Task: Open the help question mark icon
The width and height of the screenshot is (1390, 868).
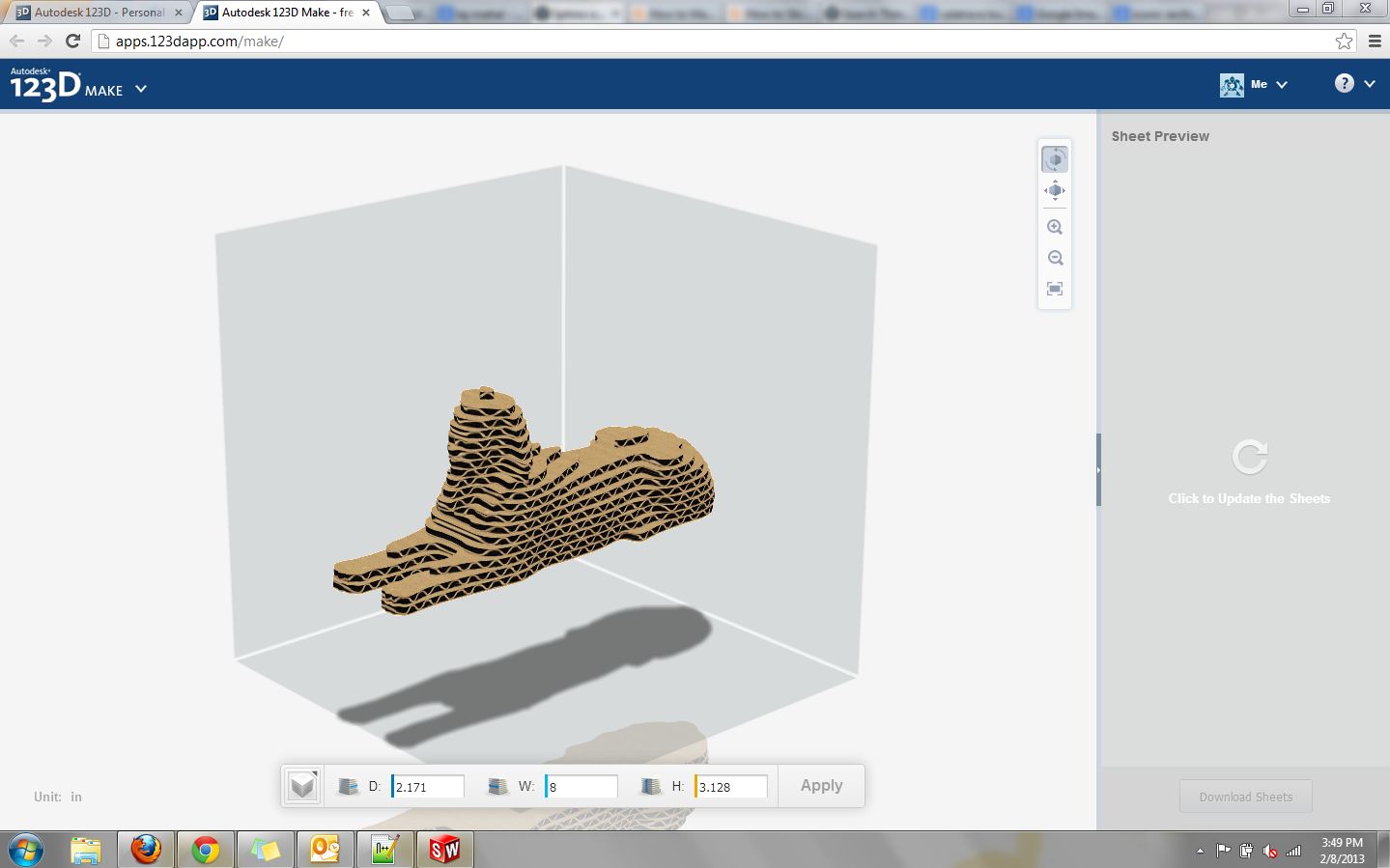Action: pyautogui.click(x=1345, y=83)
